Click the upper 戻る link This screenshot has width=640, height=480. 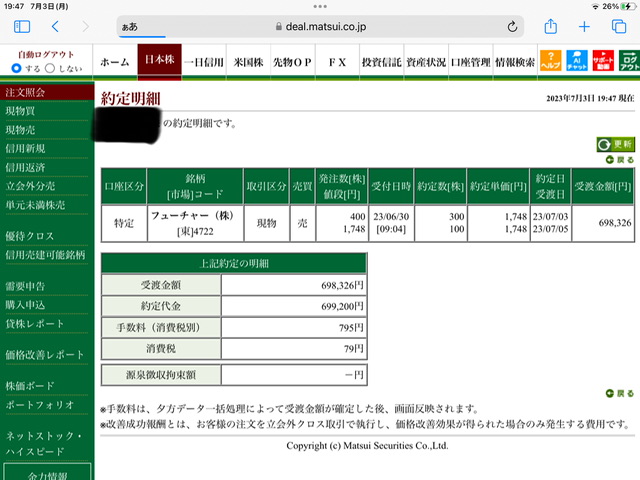click(x=620, y=160)
